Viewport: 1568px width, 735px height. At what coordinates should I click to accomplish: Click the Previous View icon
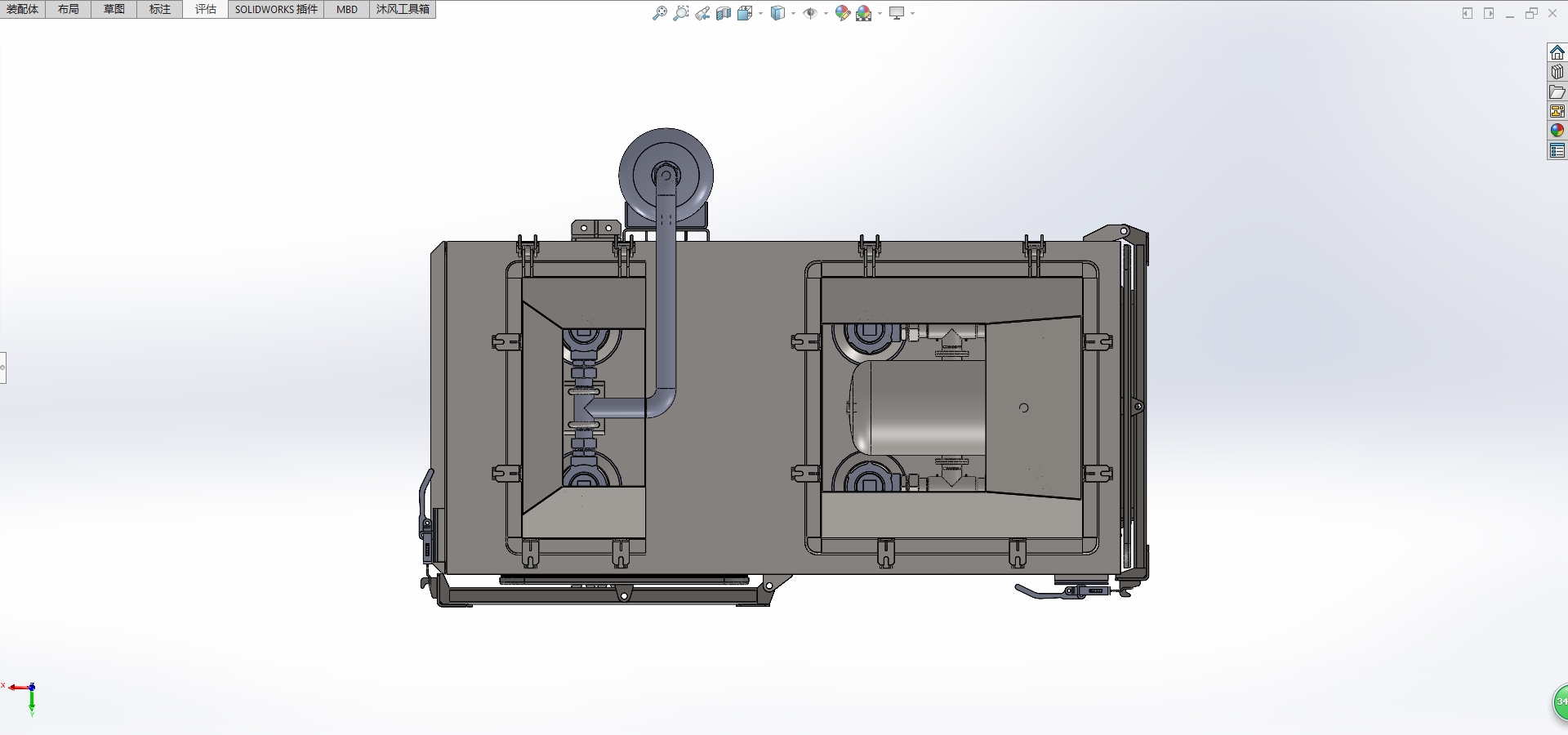pos(702,13)
